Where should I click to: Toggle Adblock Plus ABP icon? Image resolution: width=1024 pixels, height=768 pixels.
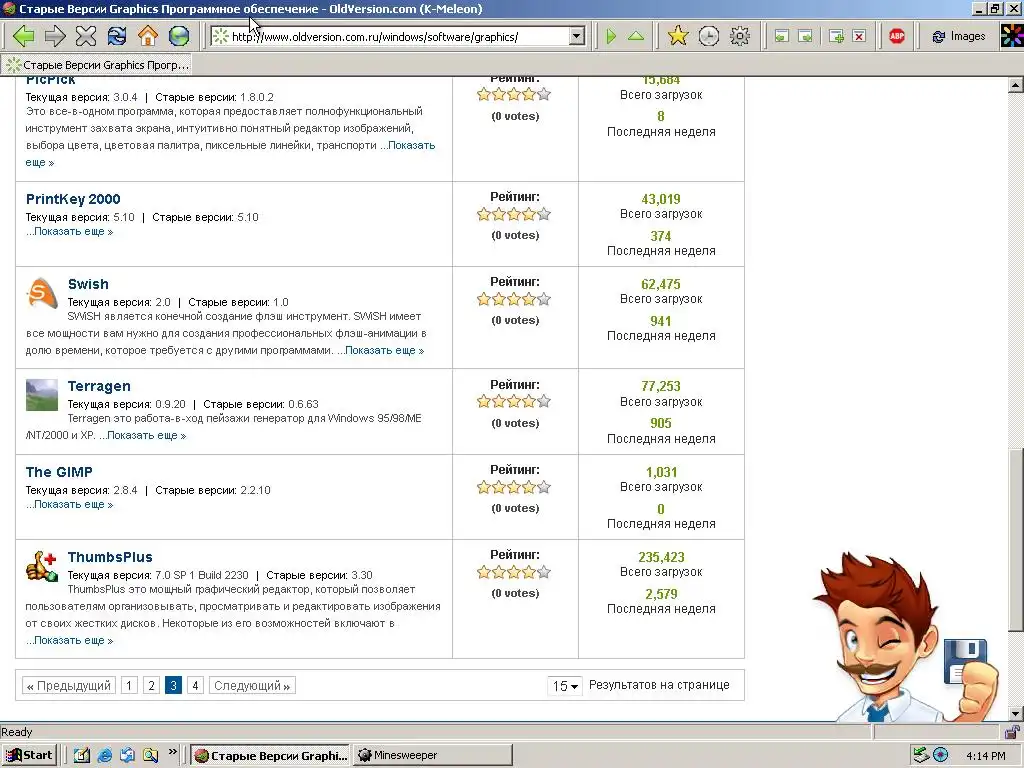coord(897,37)
